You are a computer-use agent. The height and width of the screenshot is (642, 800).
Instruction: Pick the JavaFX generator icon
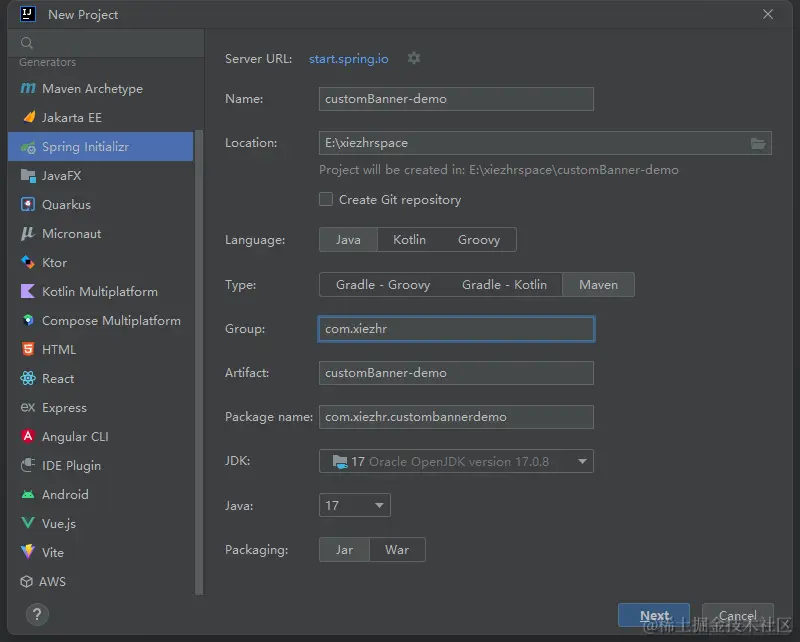[28, 176]
